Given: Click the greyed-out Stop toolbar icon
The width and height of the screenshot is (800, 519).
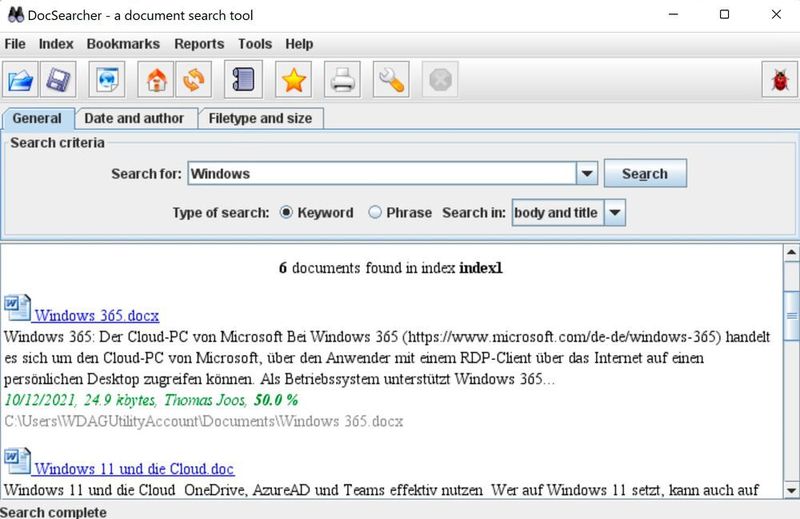Looking at the screenshot, I should coord(440,80).
